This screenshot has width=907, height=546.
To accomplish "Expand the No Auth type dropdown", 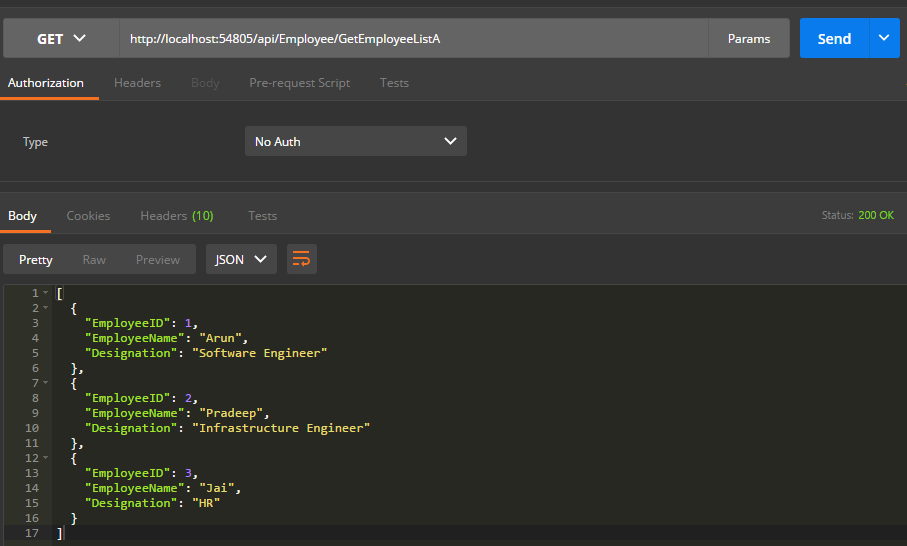I will coord(355,142).
